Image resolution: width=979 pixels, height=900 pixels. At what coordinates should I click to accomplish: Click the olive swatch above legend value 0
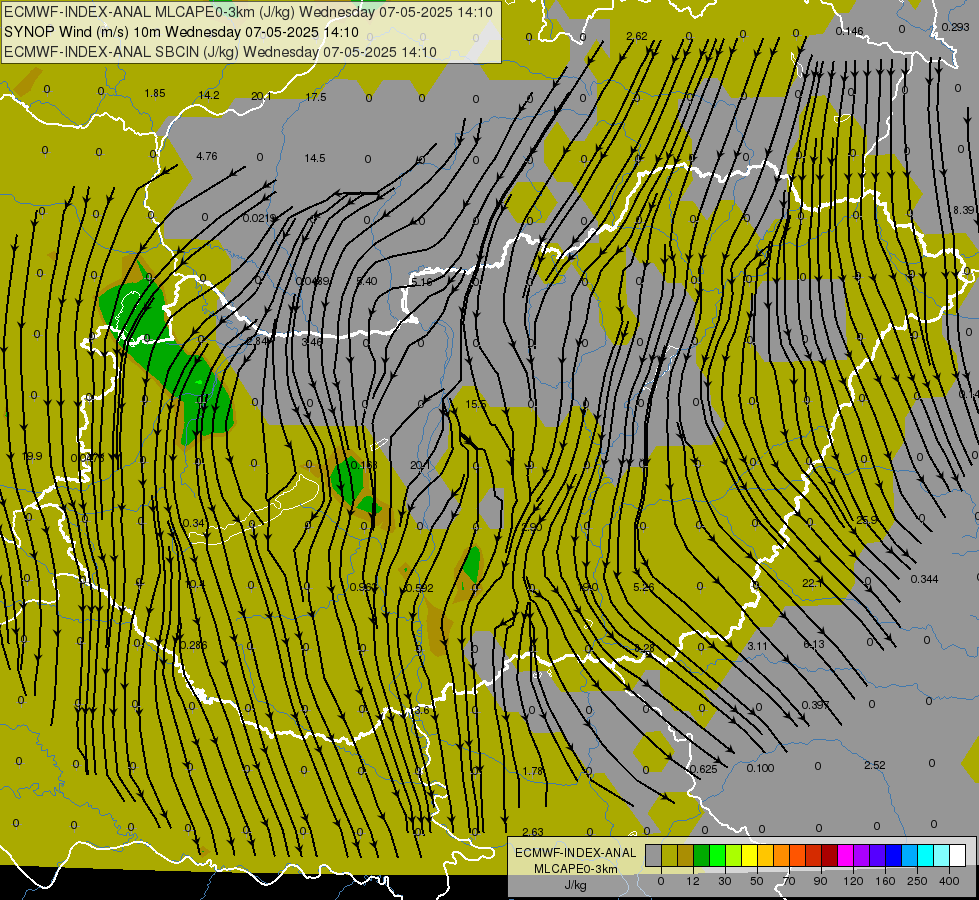[669, 856]
